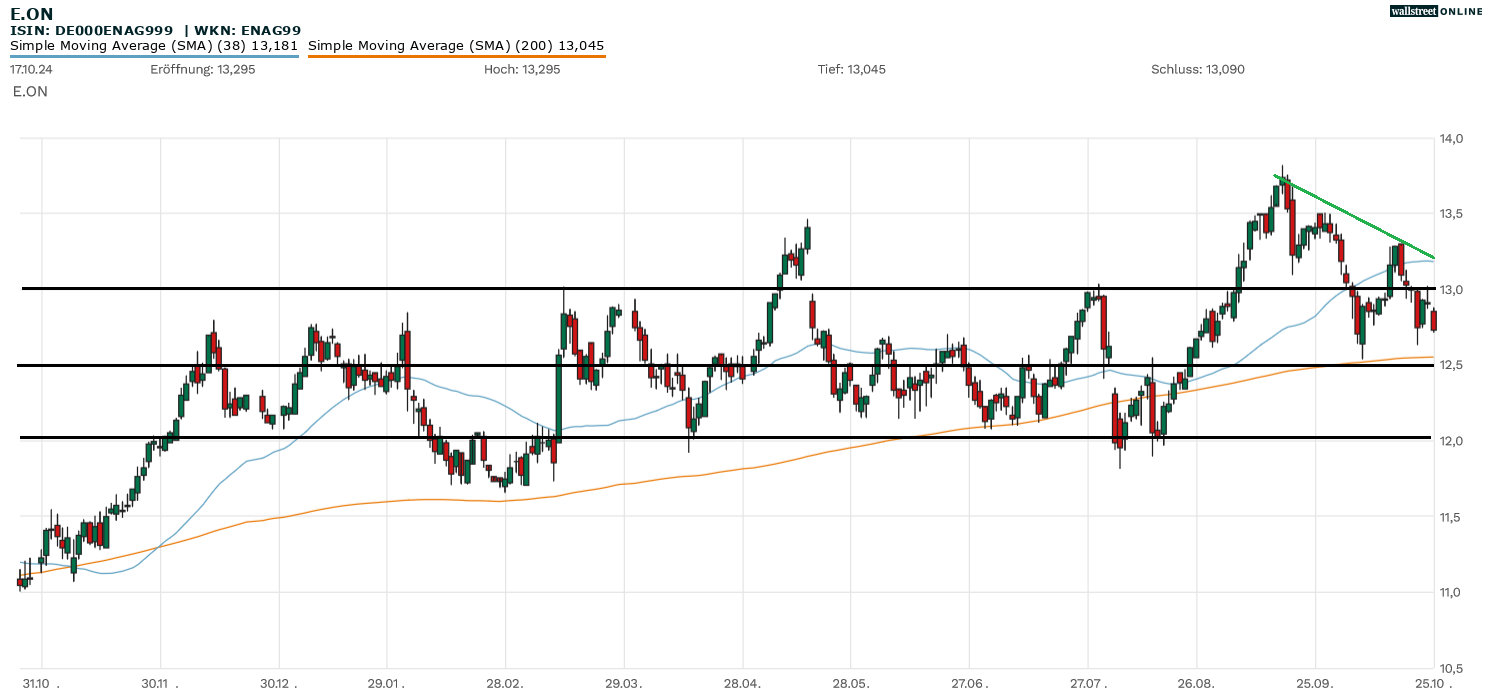Click the blue SMA 38 legend underline
The image size is (1490, 689).
(154, 56)
